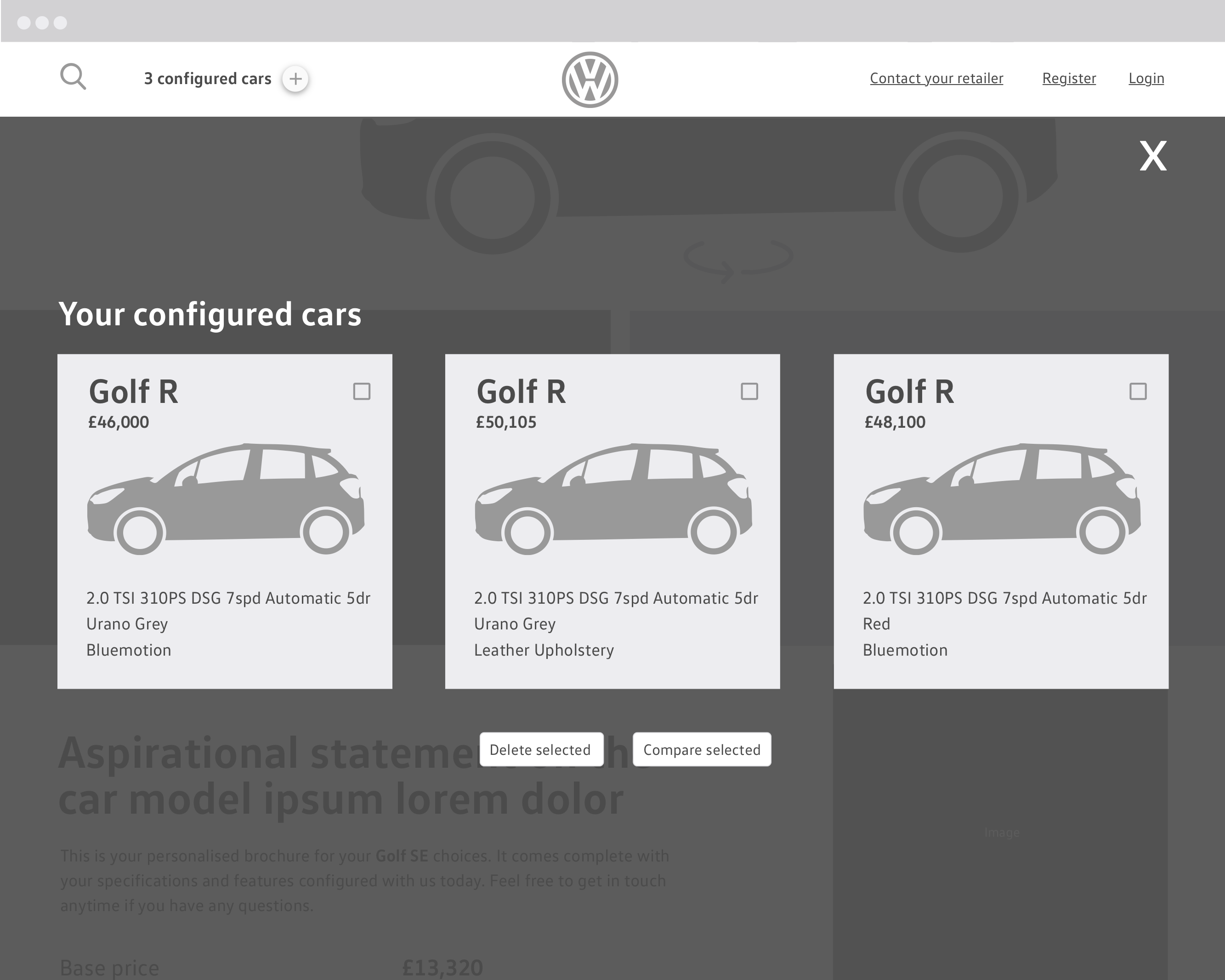Select the car image on the £50,105 card

613,499
